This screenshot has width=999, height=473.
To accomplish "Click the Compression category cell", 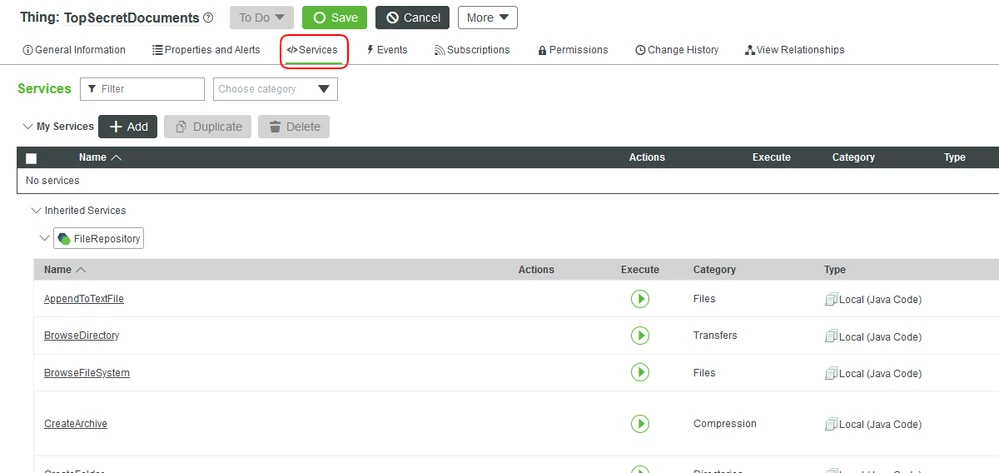I will 725,423.
